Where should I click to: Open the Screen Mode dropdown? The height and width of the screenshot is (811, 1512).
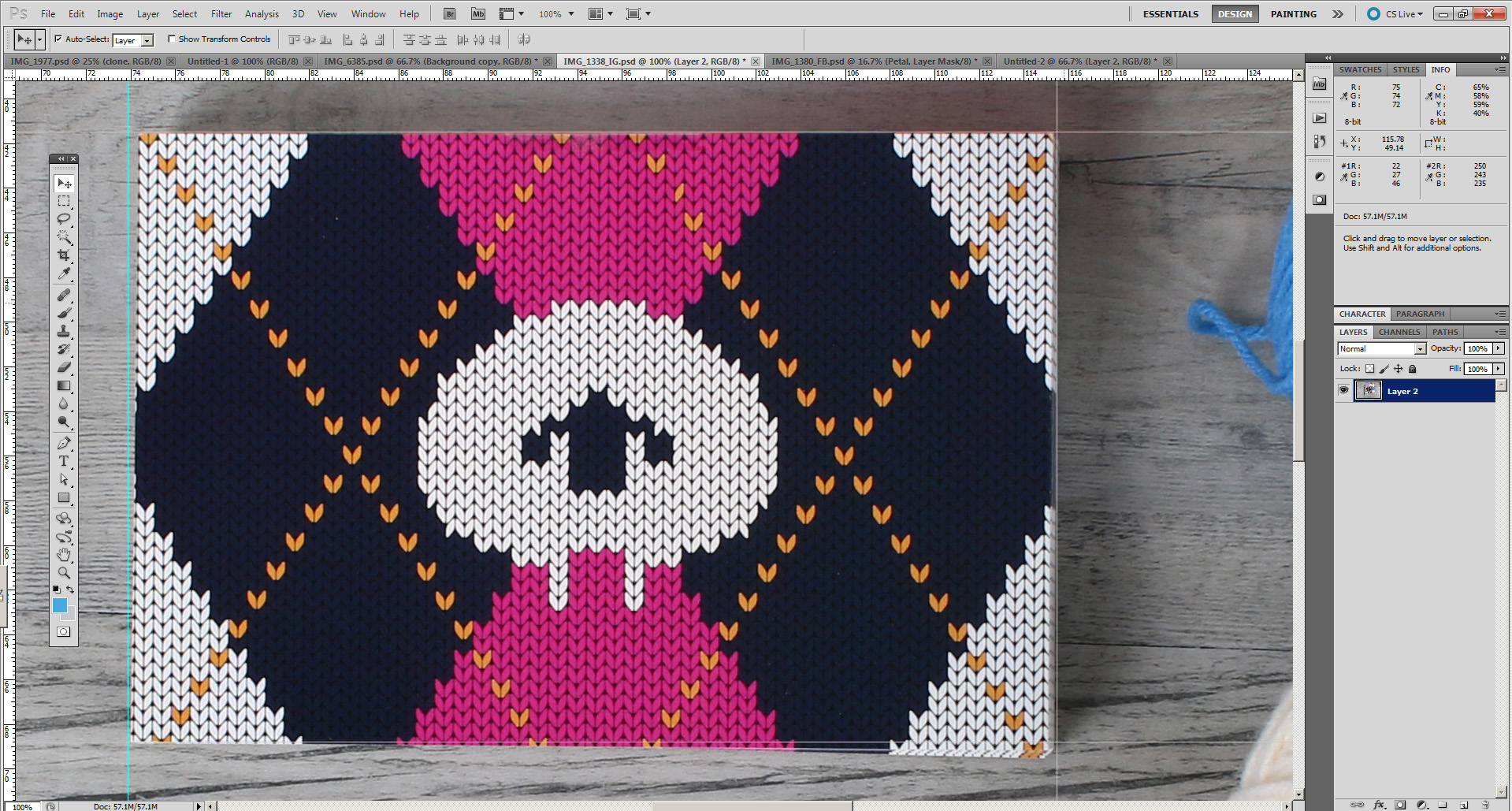click(638, 14)
